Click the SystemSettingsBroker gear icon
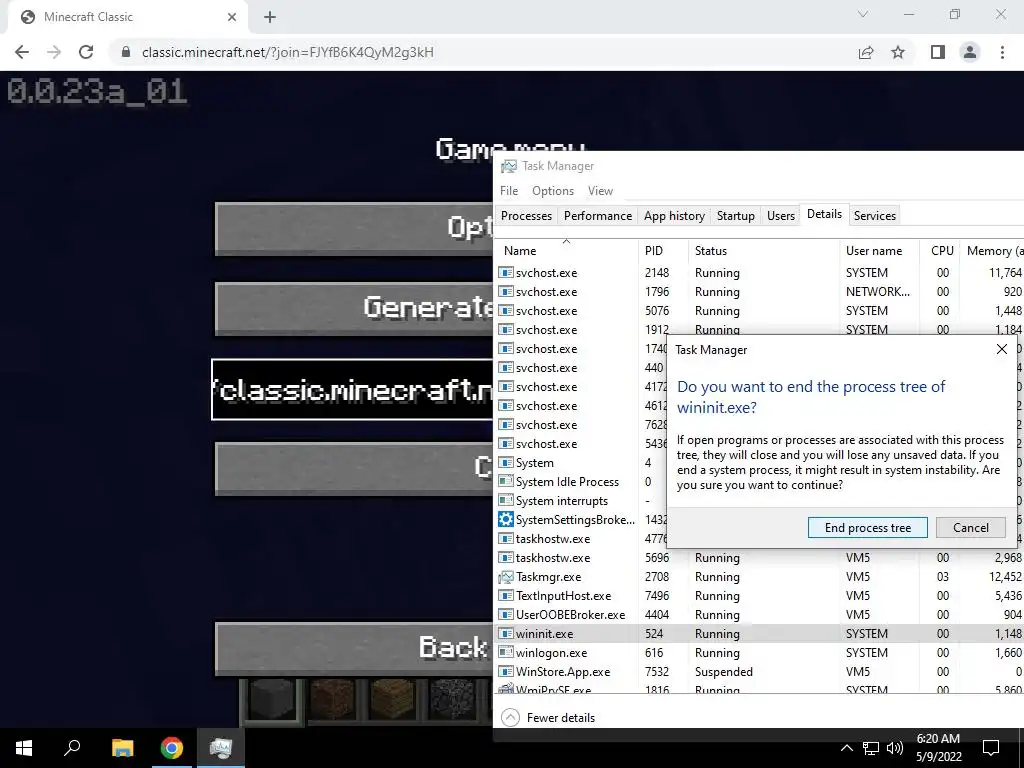 point(505,519)
